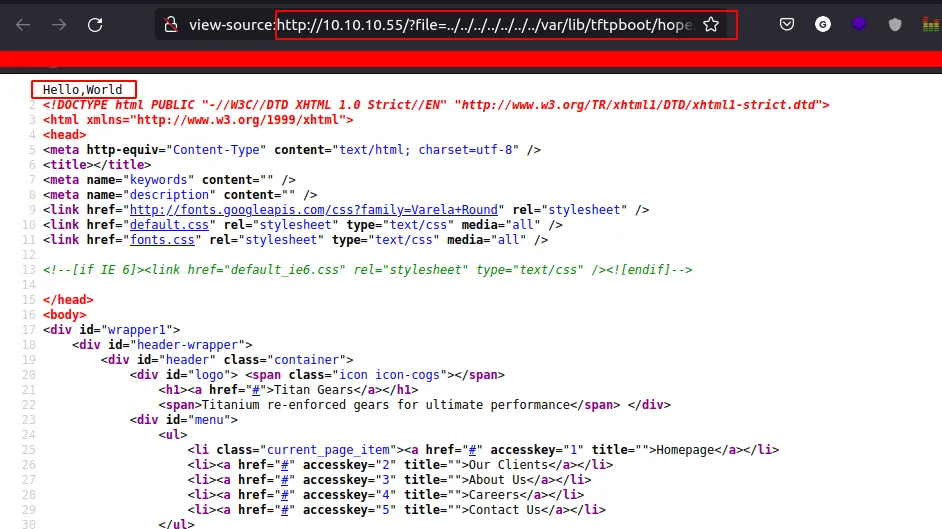Viewport: 942px width, 529px height.
Task: Open the gray shield extension
Action: pos(895,25)
